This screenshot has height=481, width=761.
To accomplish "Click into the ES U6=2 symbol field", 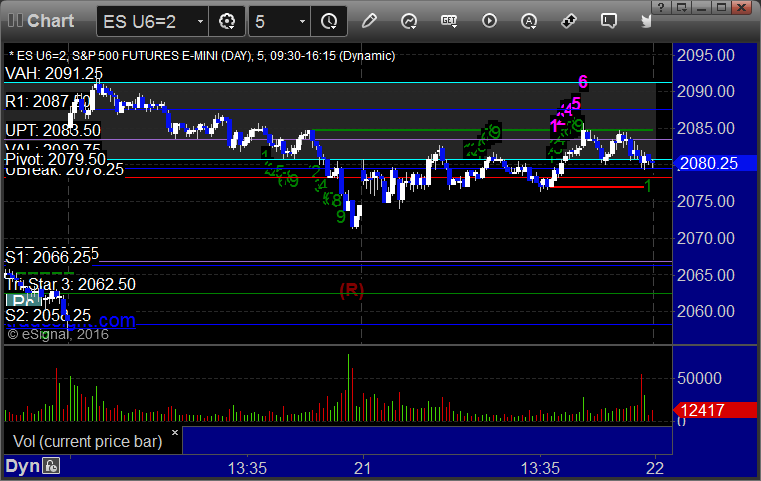I will (x=146, y=21).
